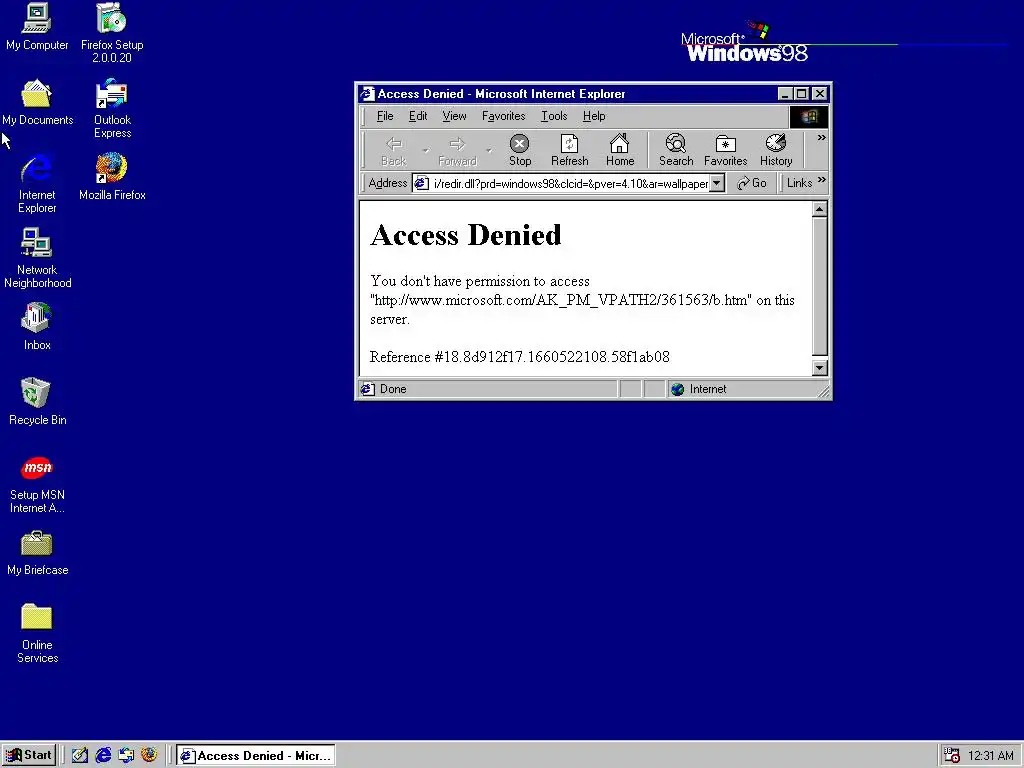Show Desktop from Quick Launch
The image size is (1024, 768).
(x=80, y=756)
